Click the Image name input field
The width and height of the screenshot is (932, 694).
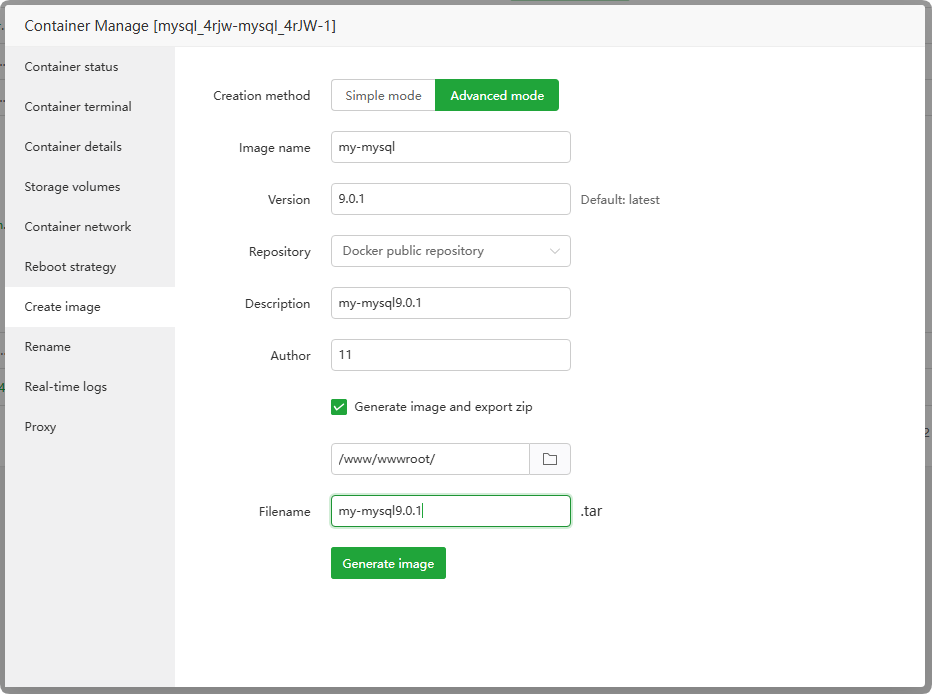450,147
